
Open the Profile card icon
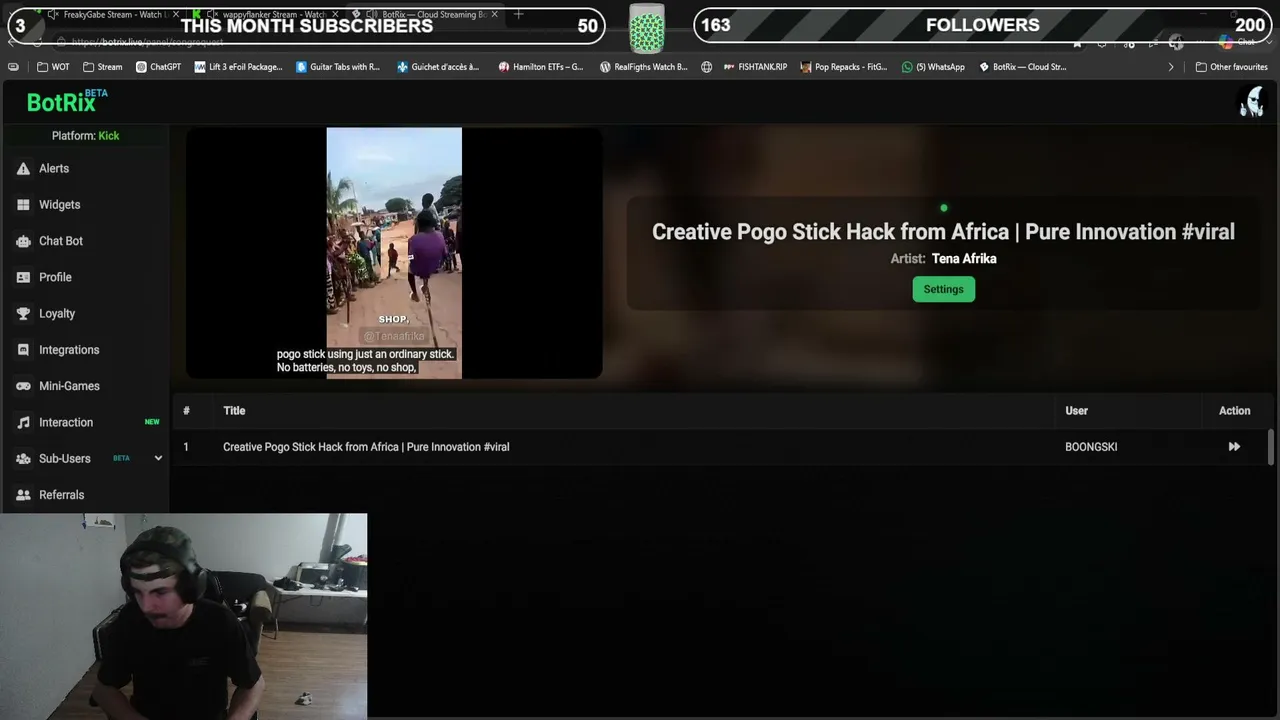[x=23, y=277]
